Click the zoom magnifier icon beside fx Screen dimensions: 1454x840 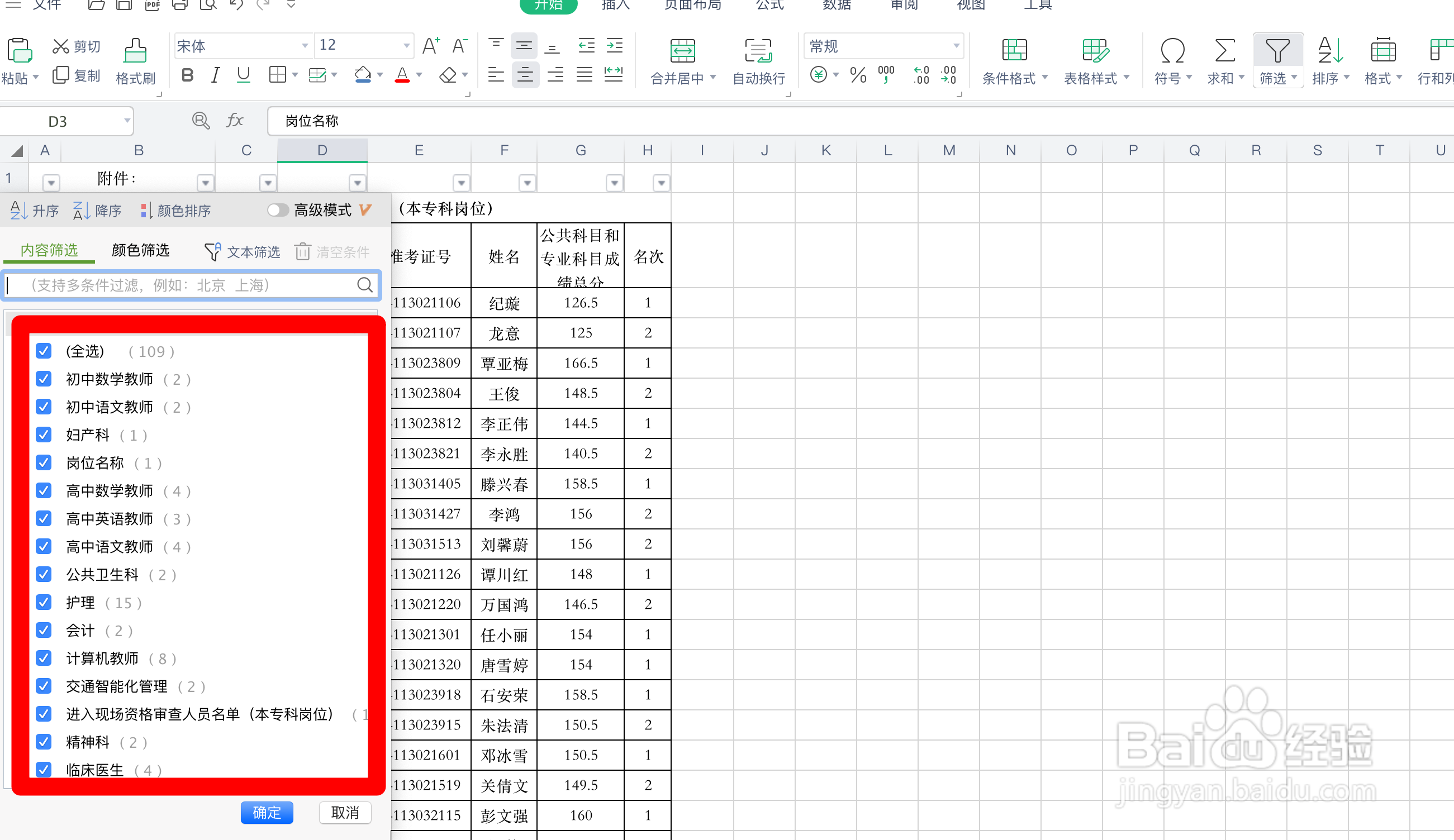(201, 121)
